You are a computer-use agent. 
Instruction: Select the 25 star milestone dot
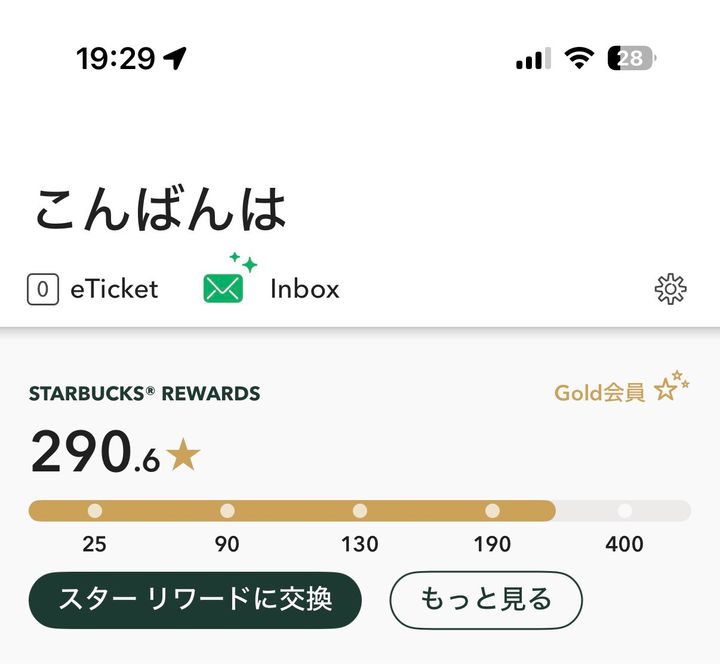tap(95, 511)
